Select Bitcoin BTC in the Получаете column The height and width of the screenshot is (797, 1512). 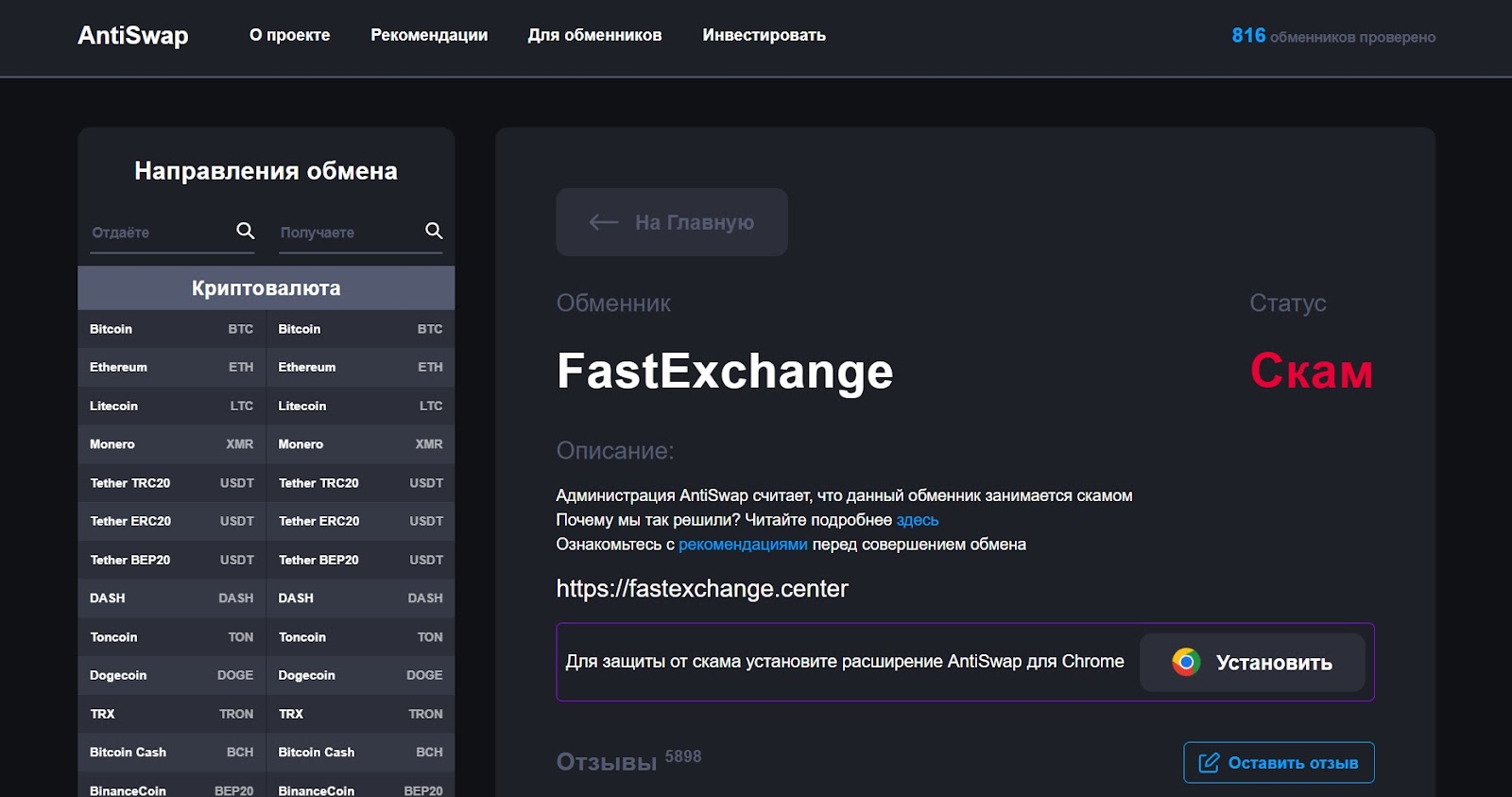[361, 329]
